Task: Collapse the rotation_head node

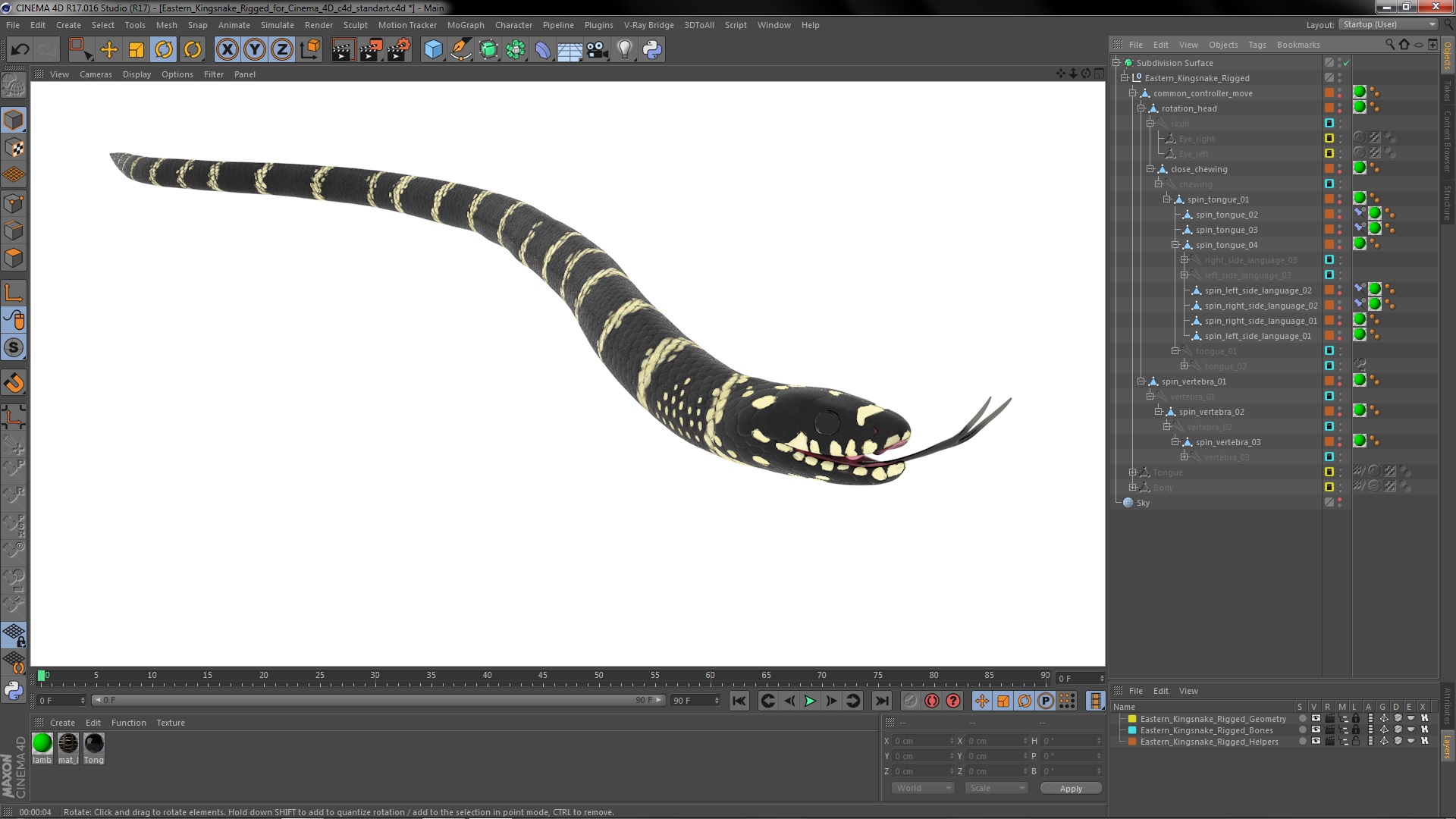Action: (x=1141, y=108)
